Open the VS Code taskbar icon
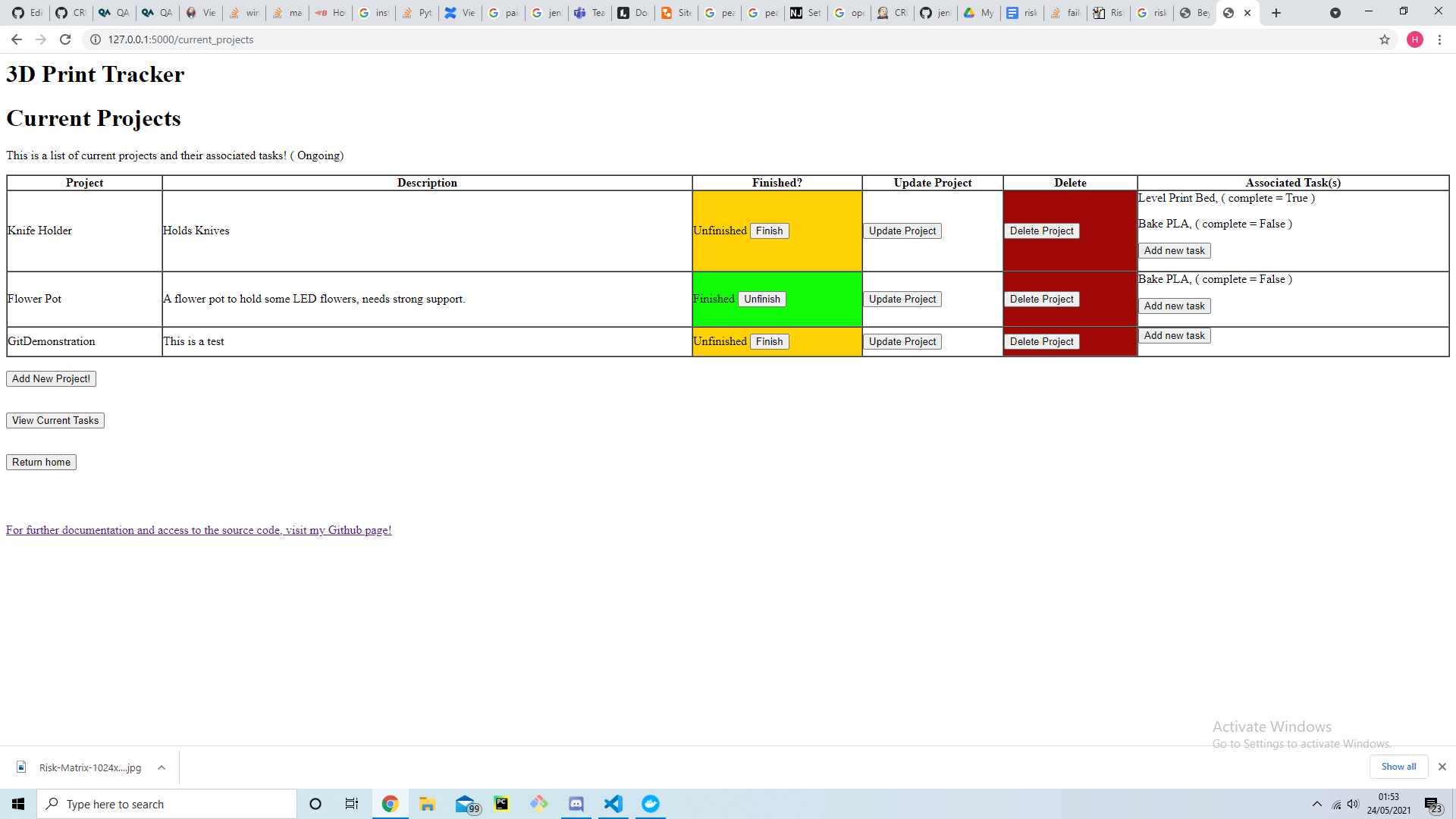The height and width of the screenshot is (819, 1456). point(613,803)
